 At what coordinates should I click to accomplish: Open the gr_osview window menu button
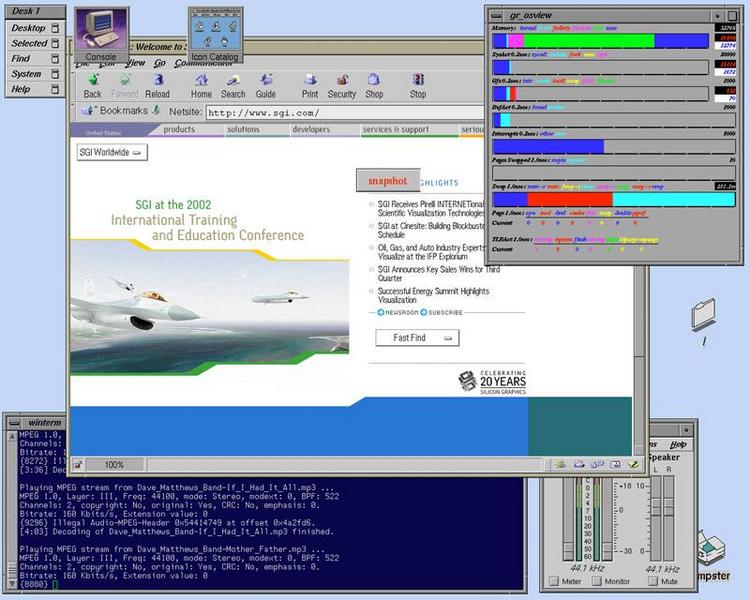point(497,16)
